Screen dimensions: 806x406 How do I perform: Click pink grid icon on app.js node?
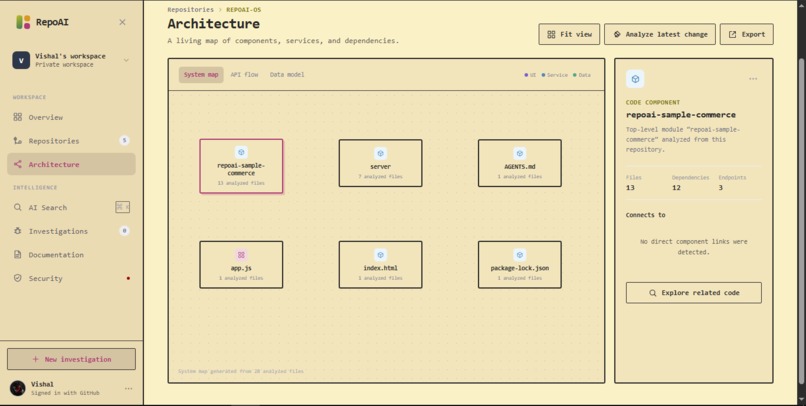[x=241, y=255]
